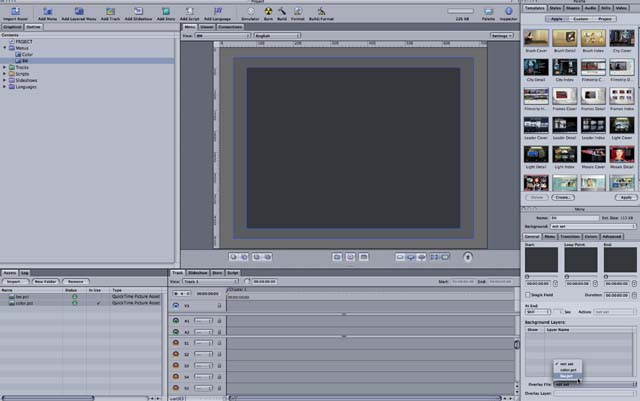Collapse the Menus folder in the outline
This screenshot has width=640, height=401.
pos(5,48)
